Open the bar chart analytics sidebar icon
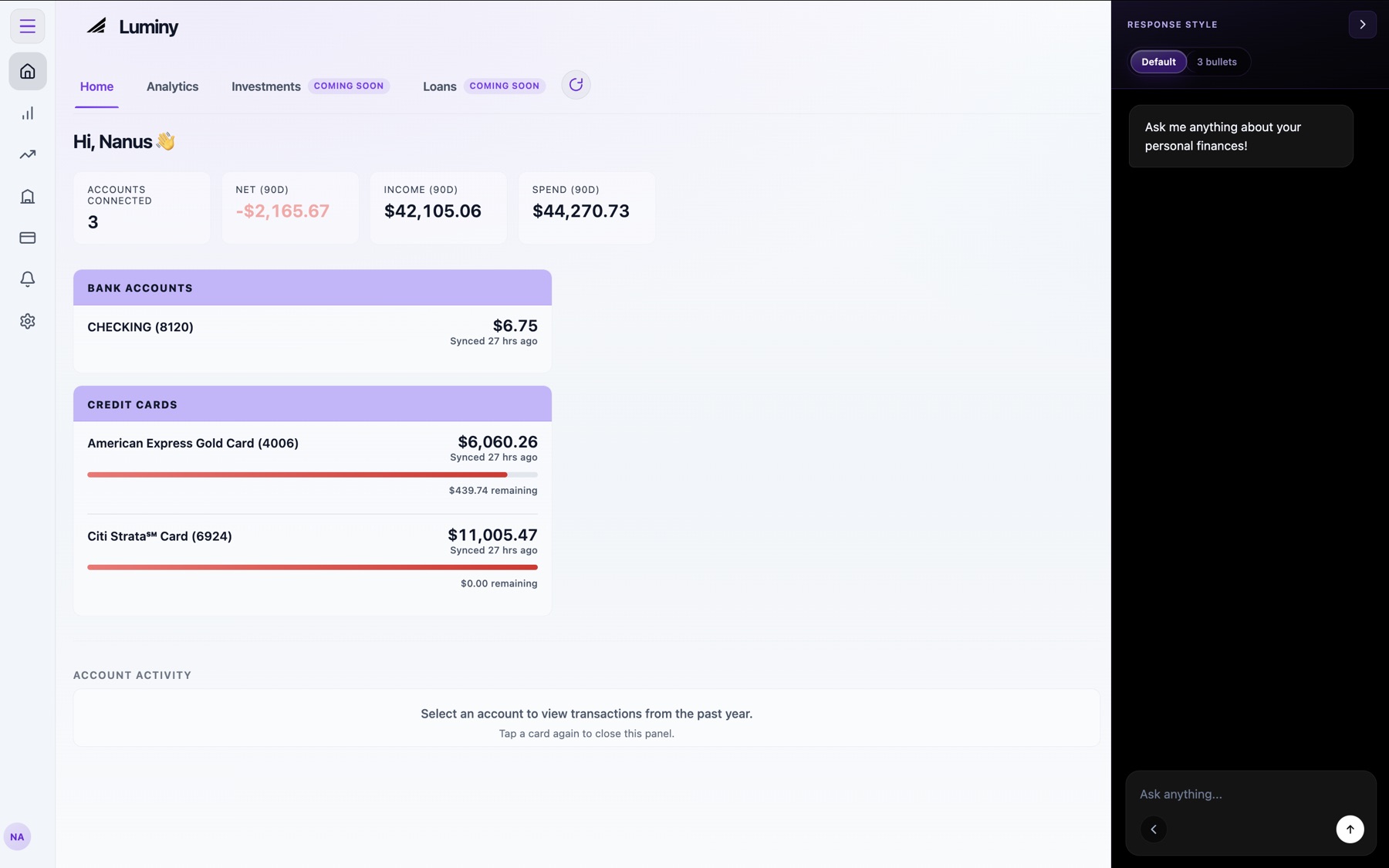 coord(27,113)
